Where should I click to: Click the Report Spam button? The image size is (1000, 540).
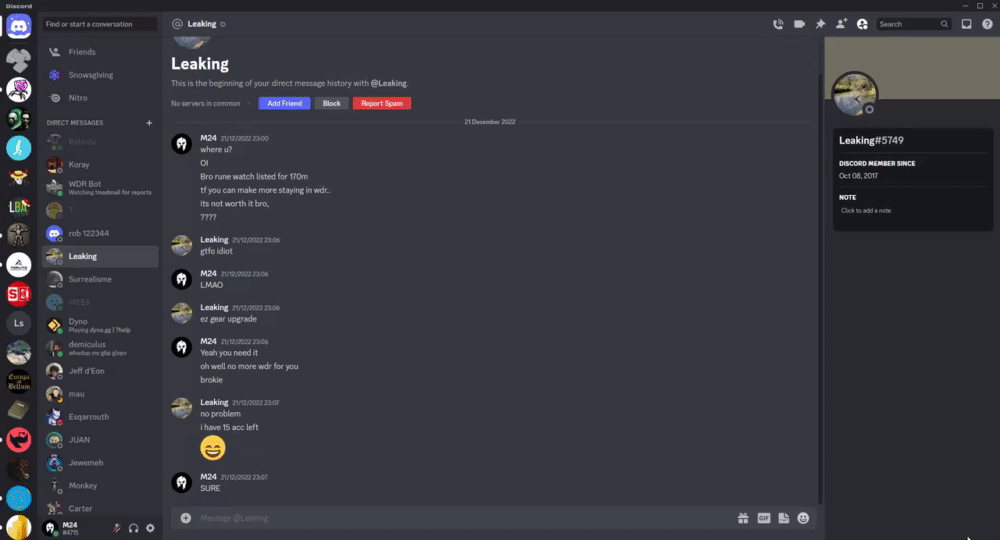click(x=382, y=103)
